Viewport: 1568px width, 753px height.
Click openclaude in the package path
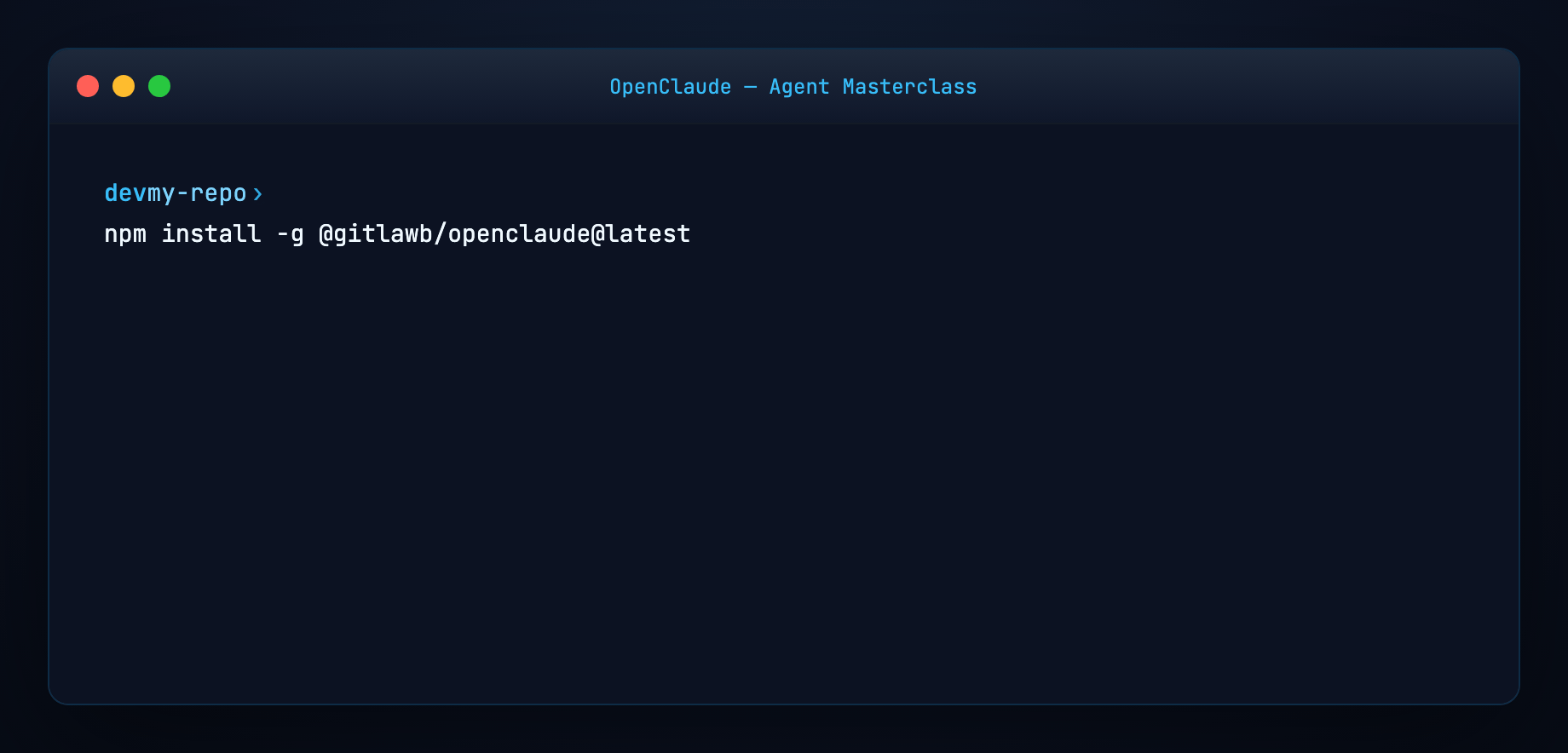coord(520,233)
